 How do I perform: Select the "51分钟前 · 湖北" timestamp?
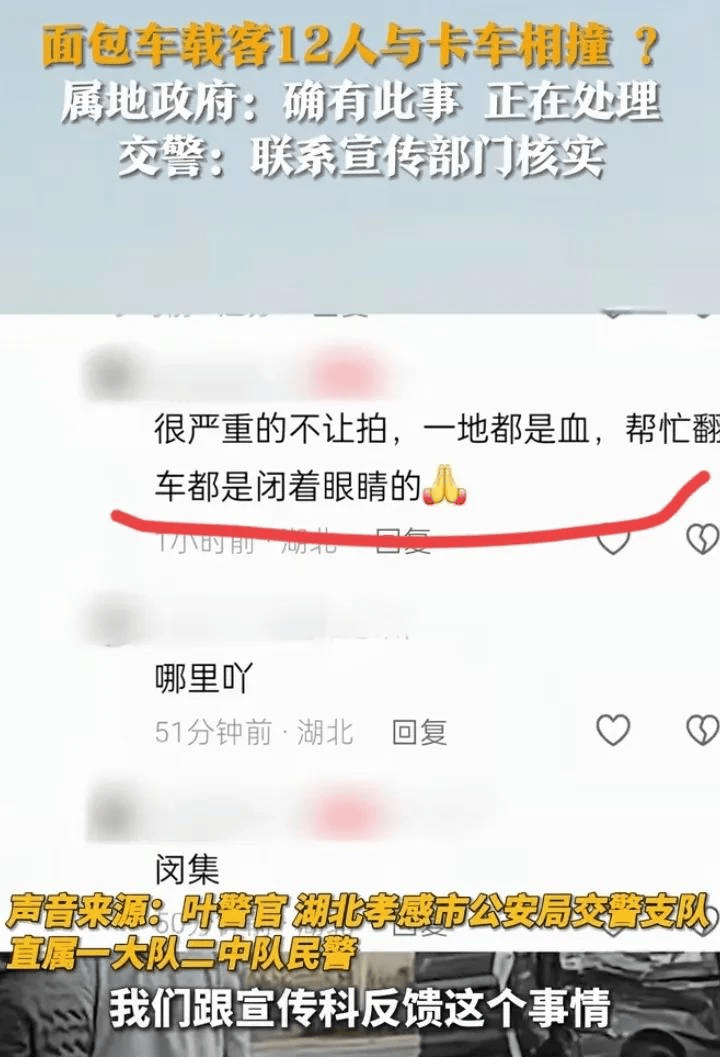(253, 733)
